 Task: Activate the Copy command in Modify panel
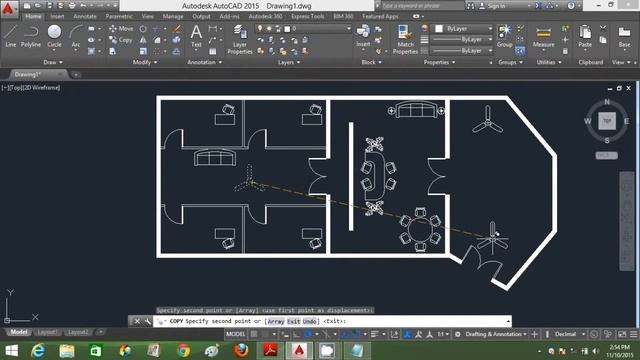click(121, 40)
